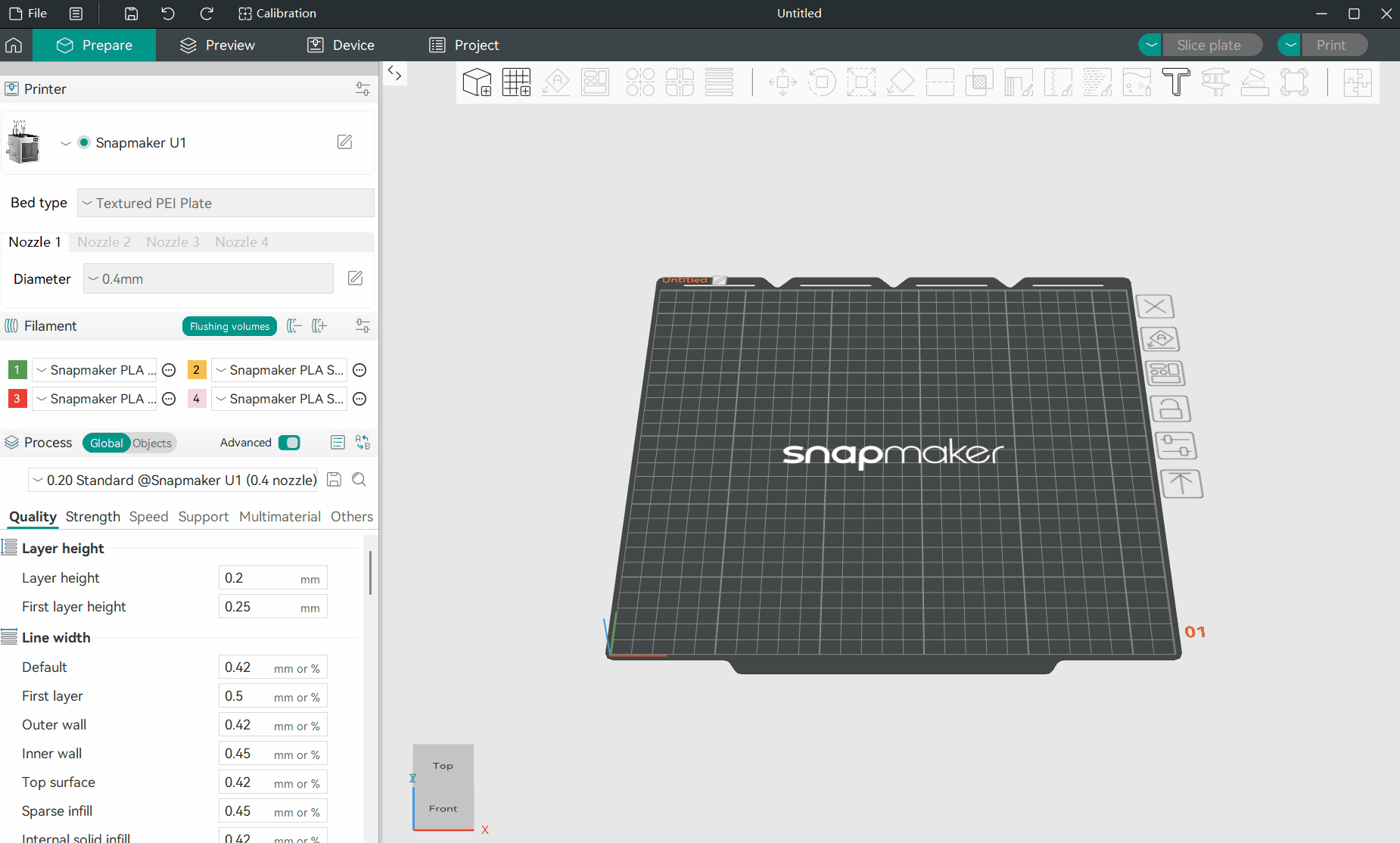Viewport: 1400px width, 843px height.
Task: Click the search process settings icon
Action: pos(359,480)
